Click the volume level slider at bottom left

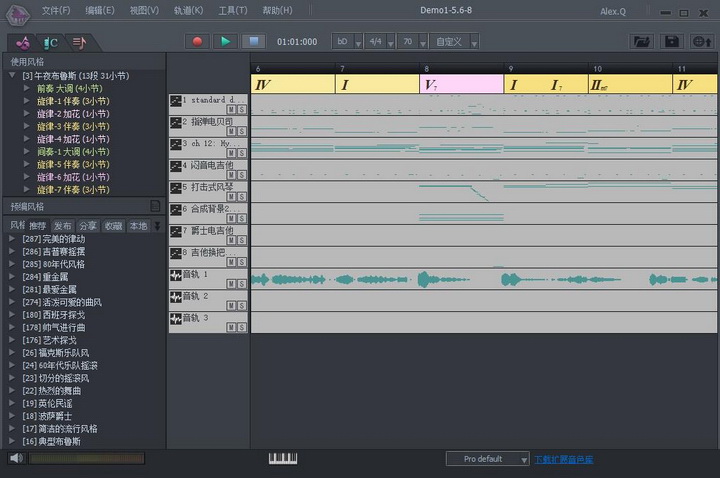[x=87, y=458]
